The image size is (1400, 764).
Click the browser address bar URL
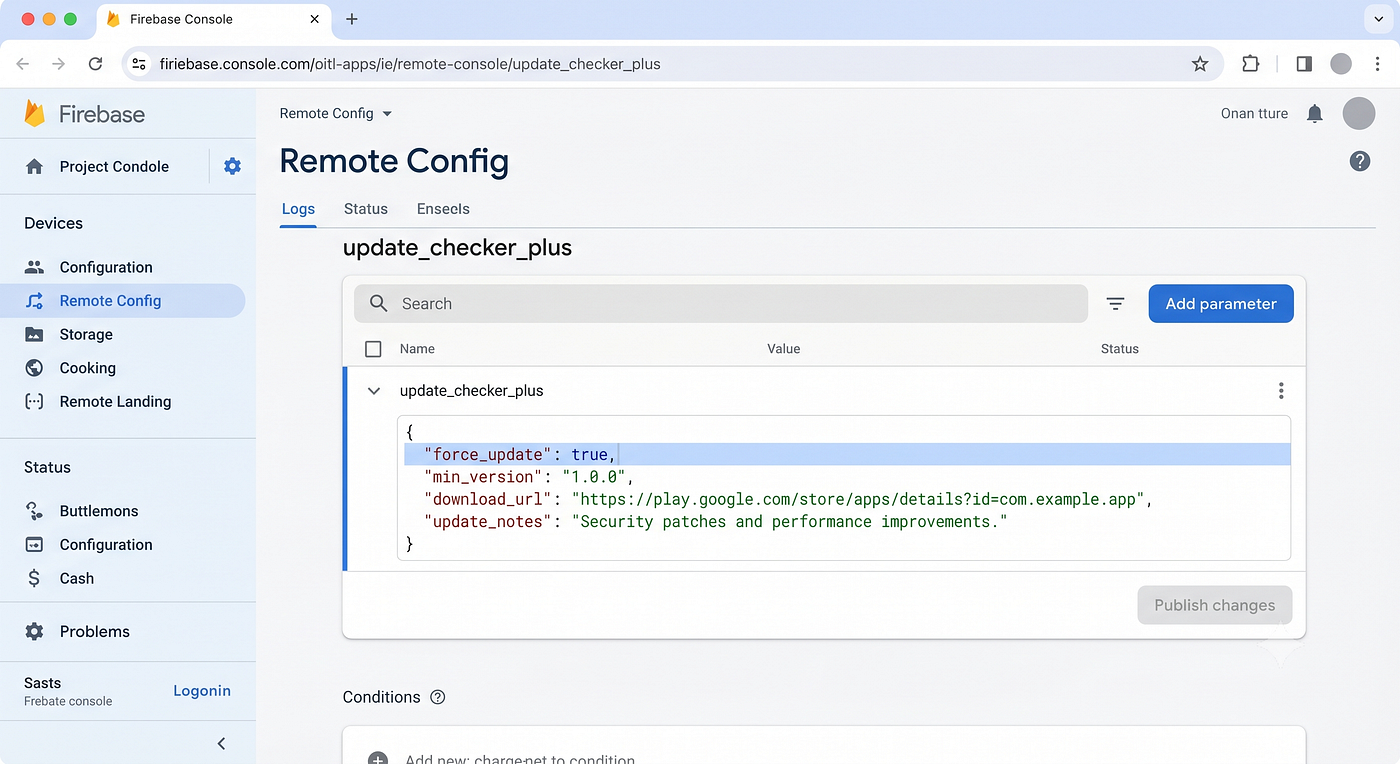[410, 64]
